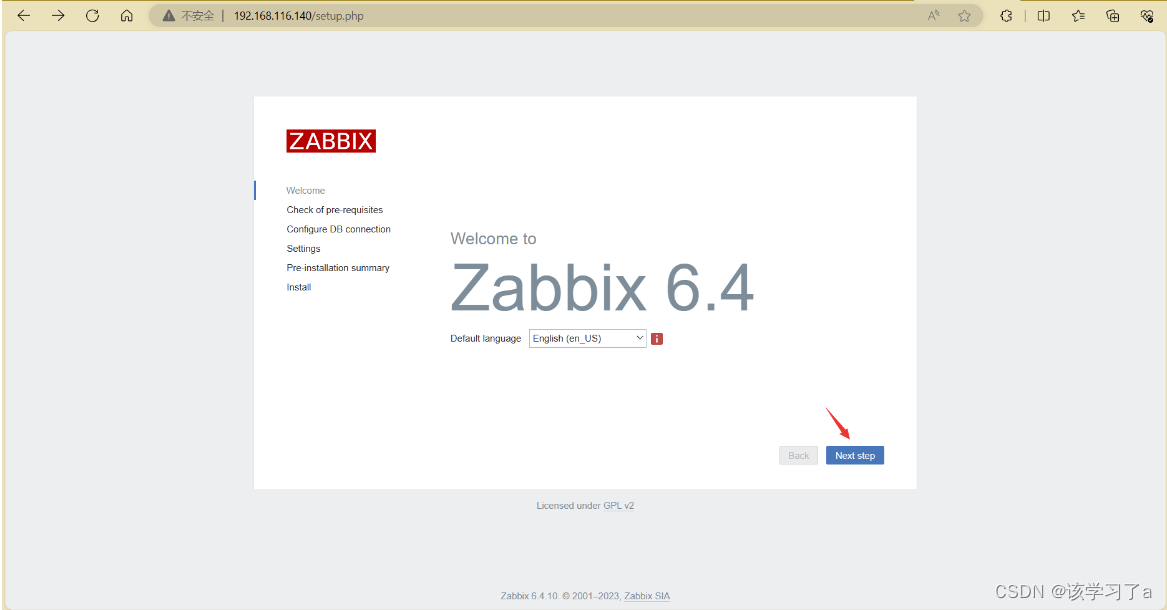The width and height of the screenshot is (1167, 610).
Task: Open the Zabbix SIA link
Action: point(647,596)
